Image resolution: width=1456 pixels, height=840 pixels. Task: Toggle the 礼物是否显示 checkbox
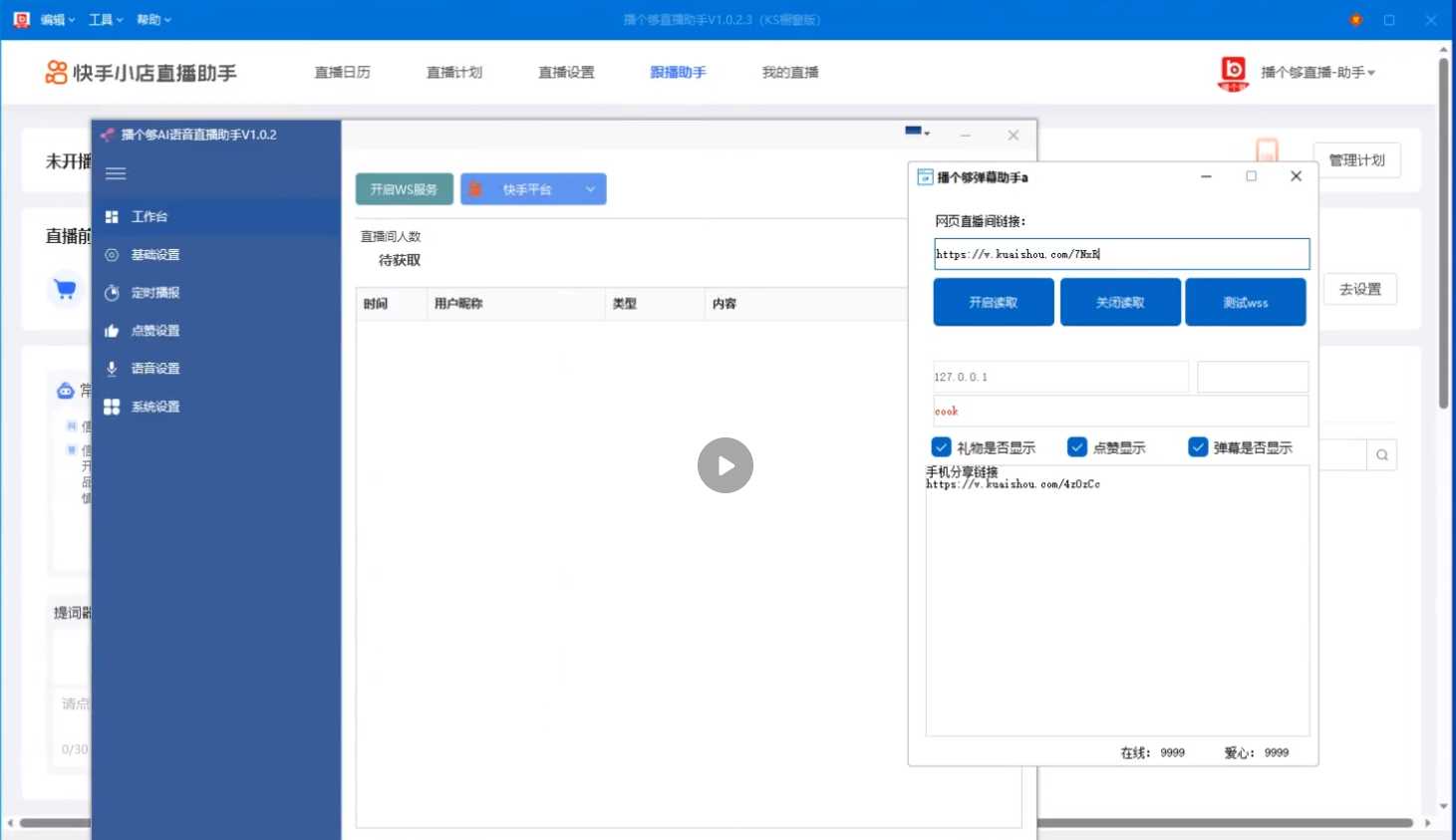tap(942, 447)
